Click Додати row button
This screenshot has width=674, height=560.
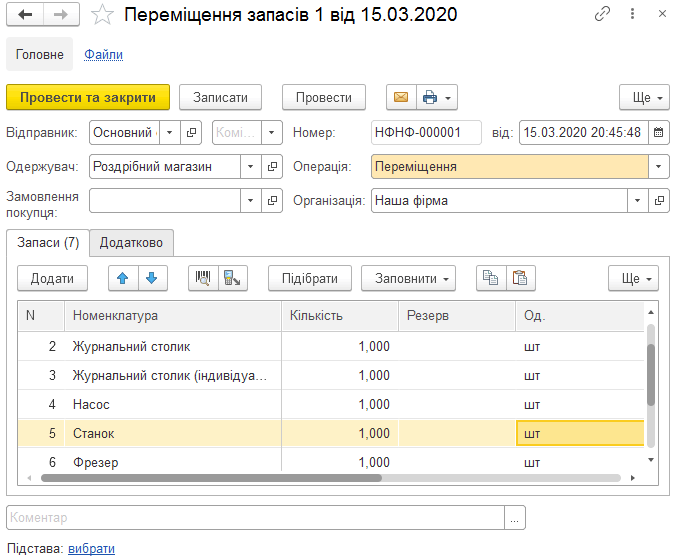click(x=52, y=278)
